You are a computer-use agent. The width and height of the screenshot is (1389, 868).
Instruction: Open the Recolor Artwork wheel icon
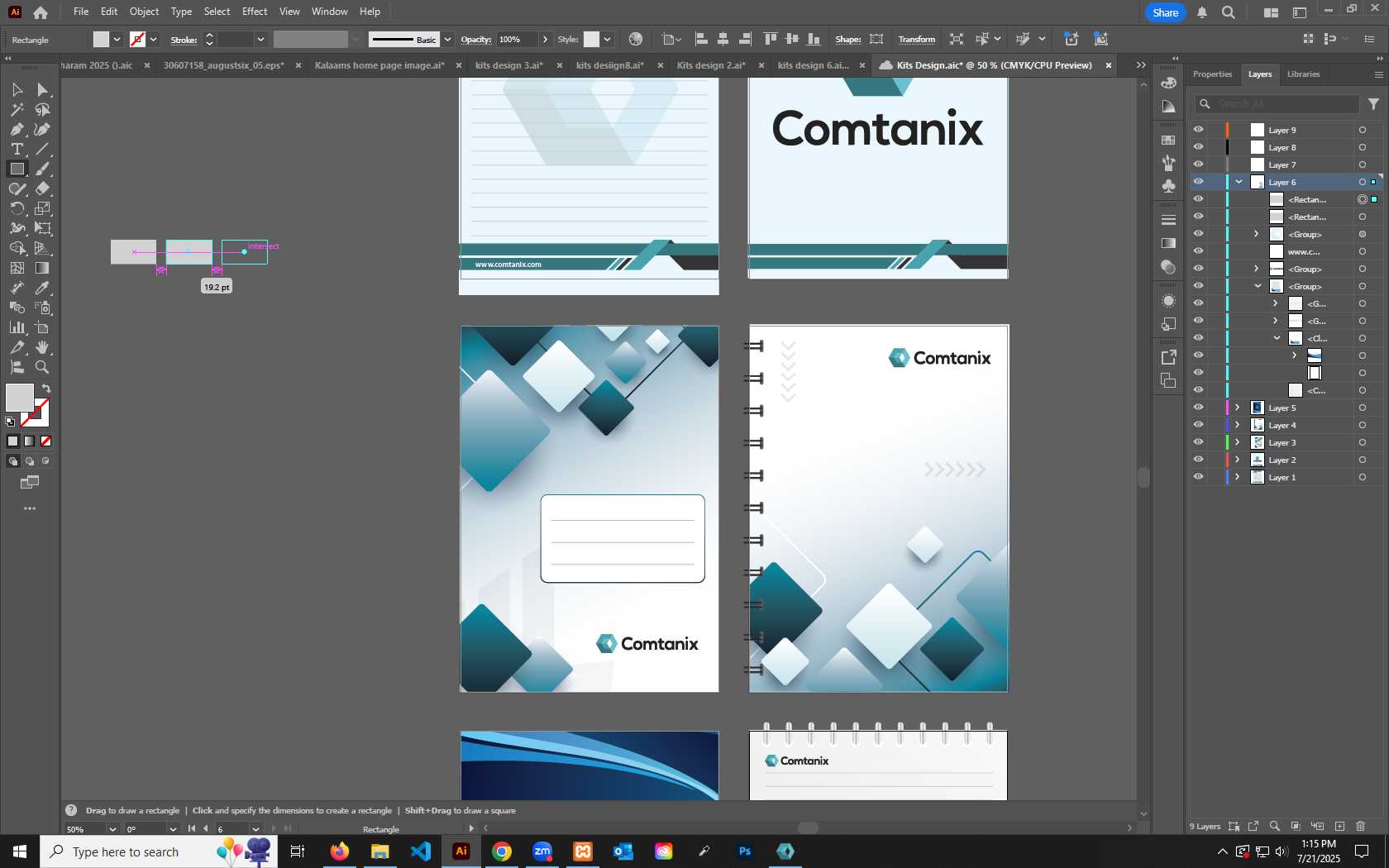tap(635, 39)
